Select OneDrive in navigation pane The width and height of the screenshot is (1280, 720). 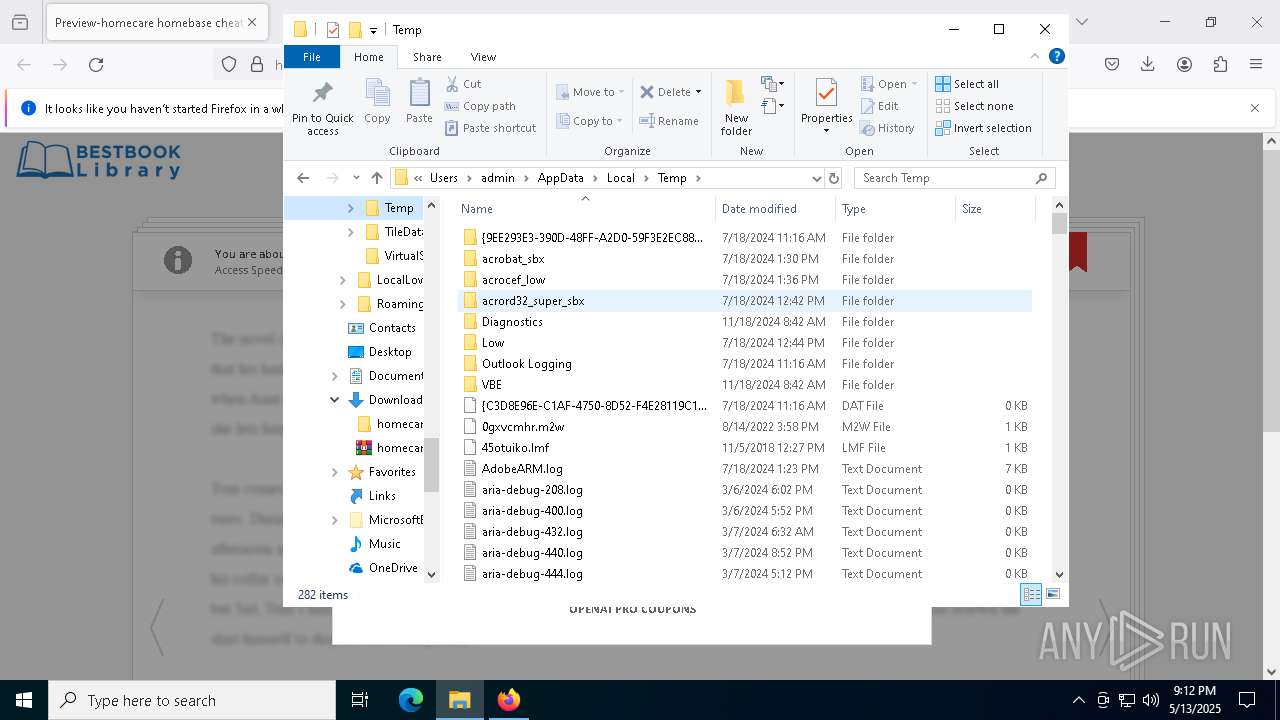pos(383,568)
